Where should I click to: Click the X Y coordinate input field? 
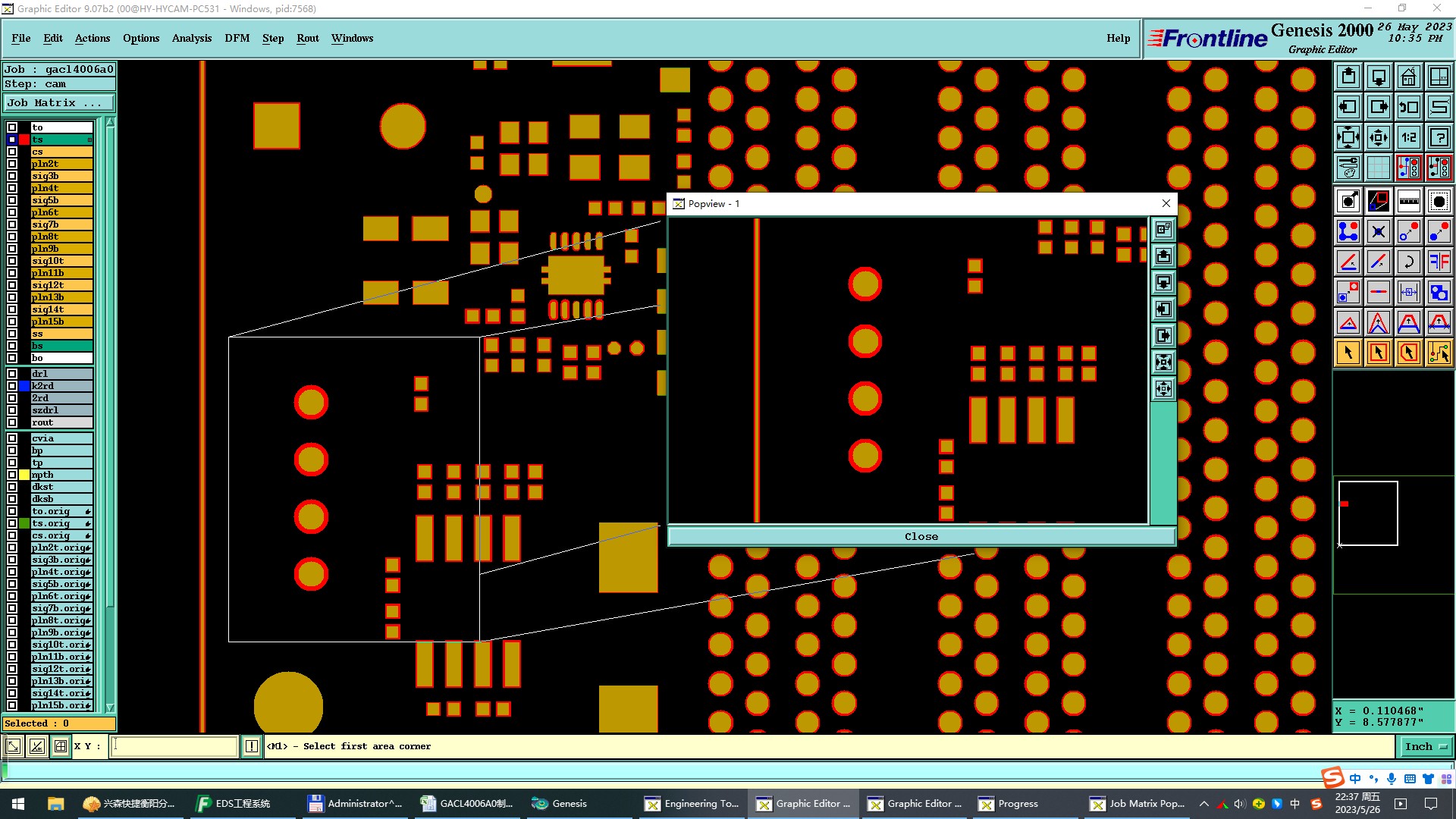pos(174,747)
